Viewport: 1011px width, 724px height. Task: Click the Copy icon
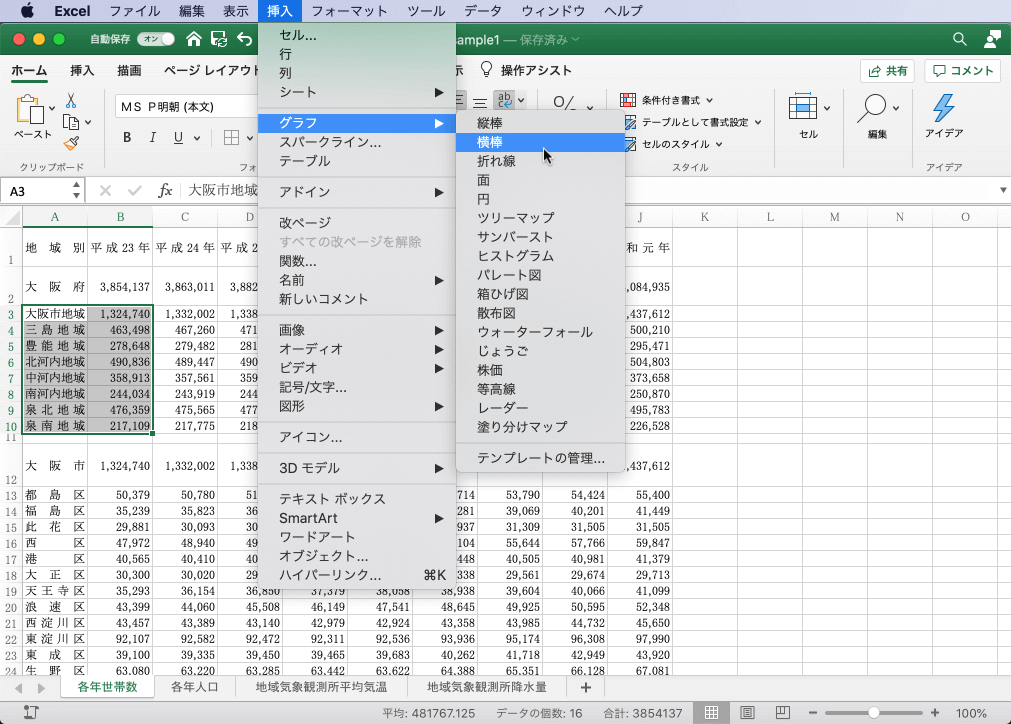point(71,122)
